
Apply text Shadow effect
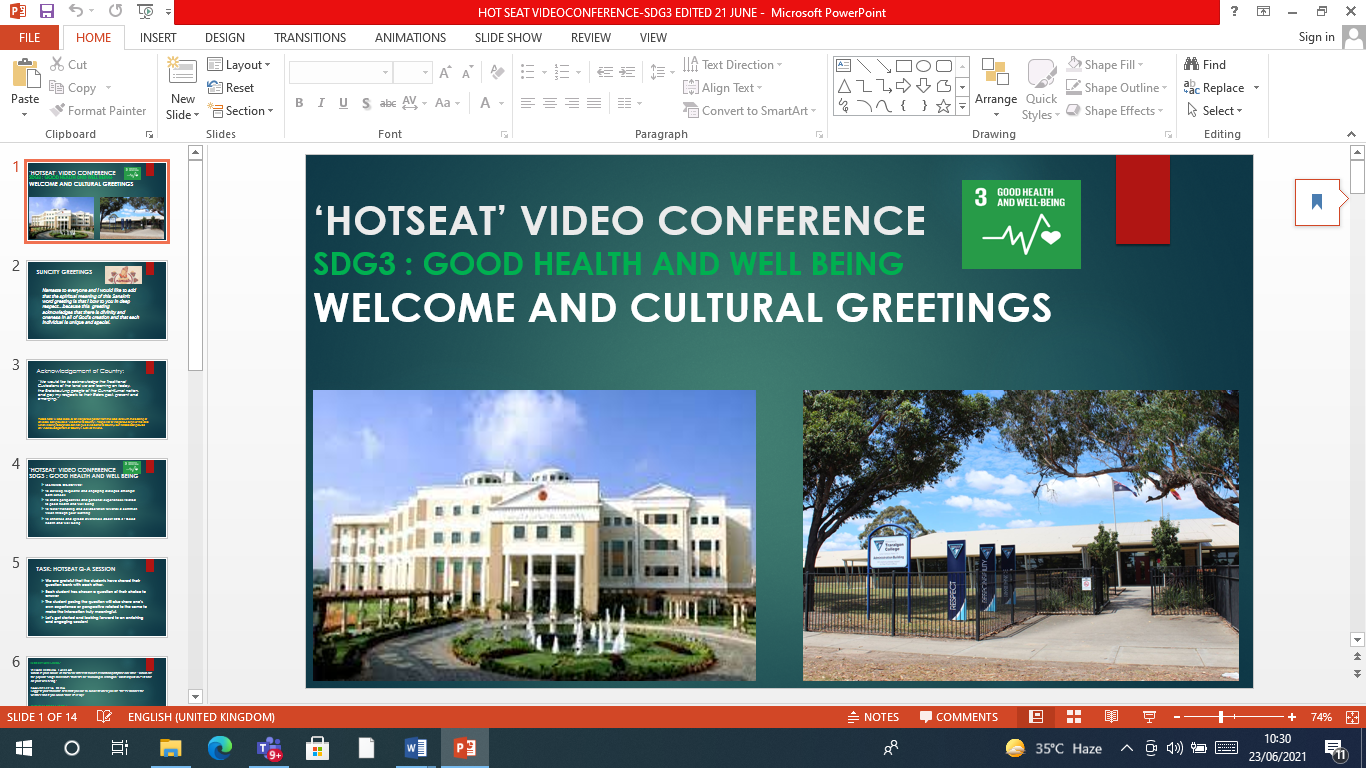366,103
